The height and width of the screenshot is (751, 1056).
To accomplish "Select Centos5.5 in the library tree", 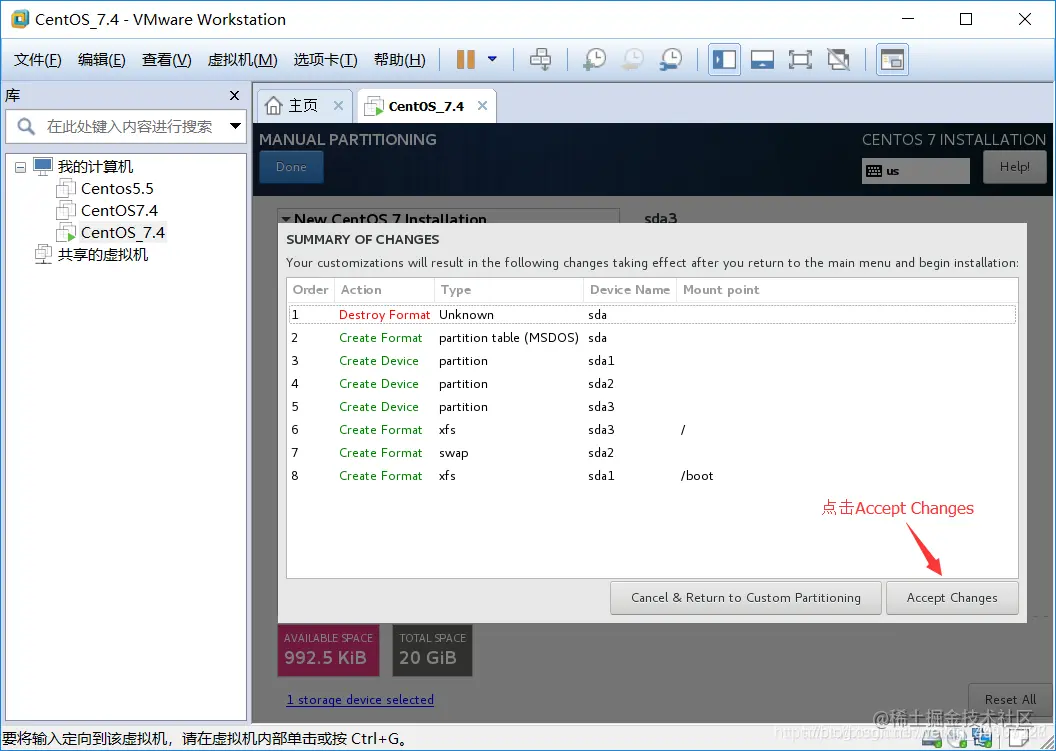I will [x=117, y=189].
